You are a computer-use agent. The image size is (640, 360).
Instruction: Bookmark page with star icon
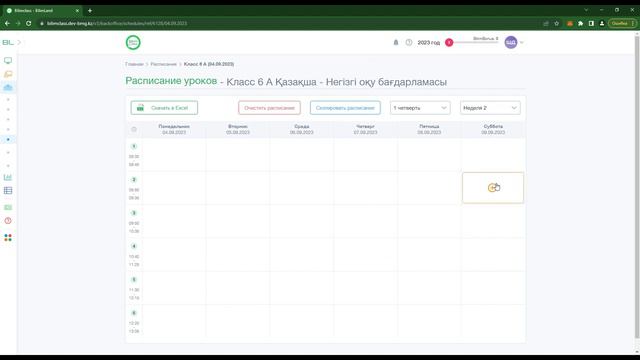[556, 23]
